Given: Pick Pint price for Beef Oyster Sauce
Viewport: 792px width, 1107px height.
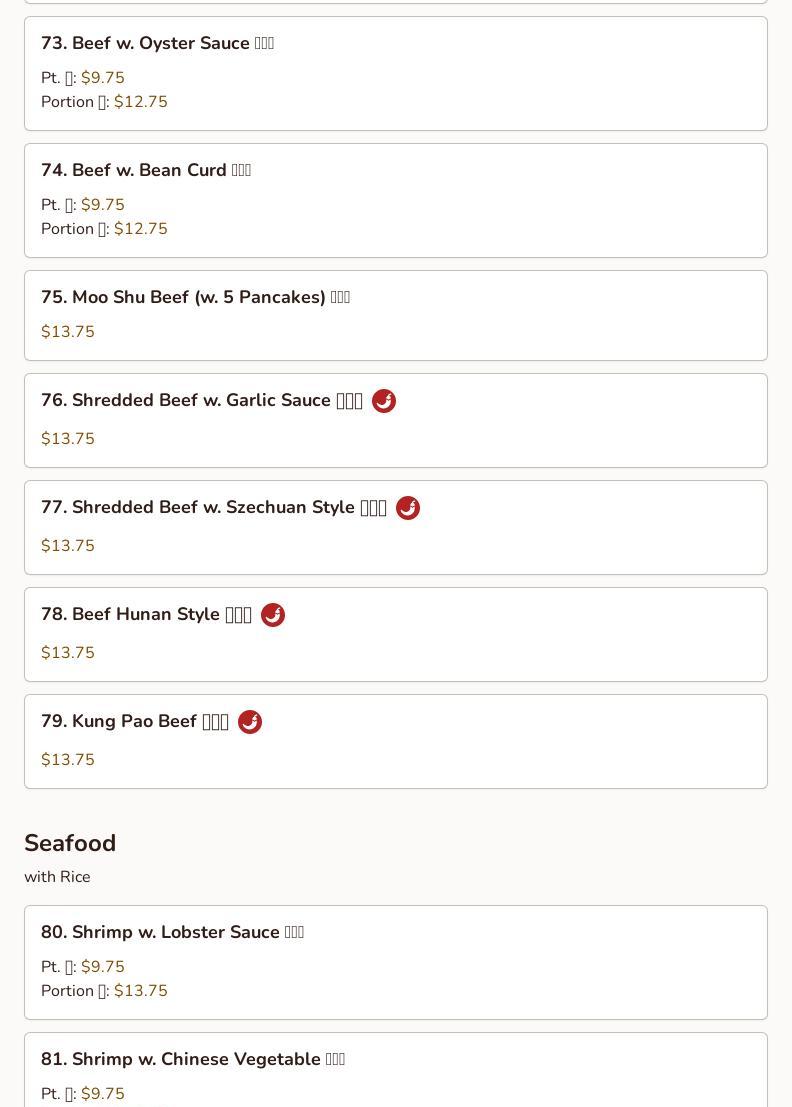Looking at the screenshot, I should pyautogui.click(x=102, y=78).
